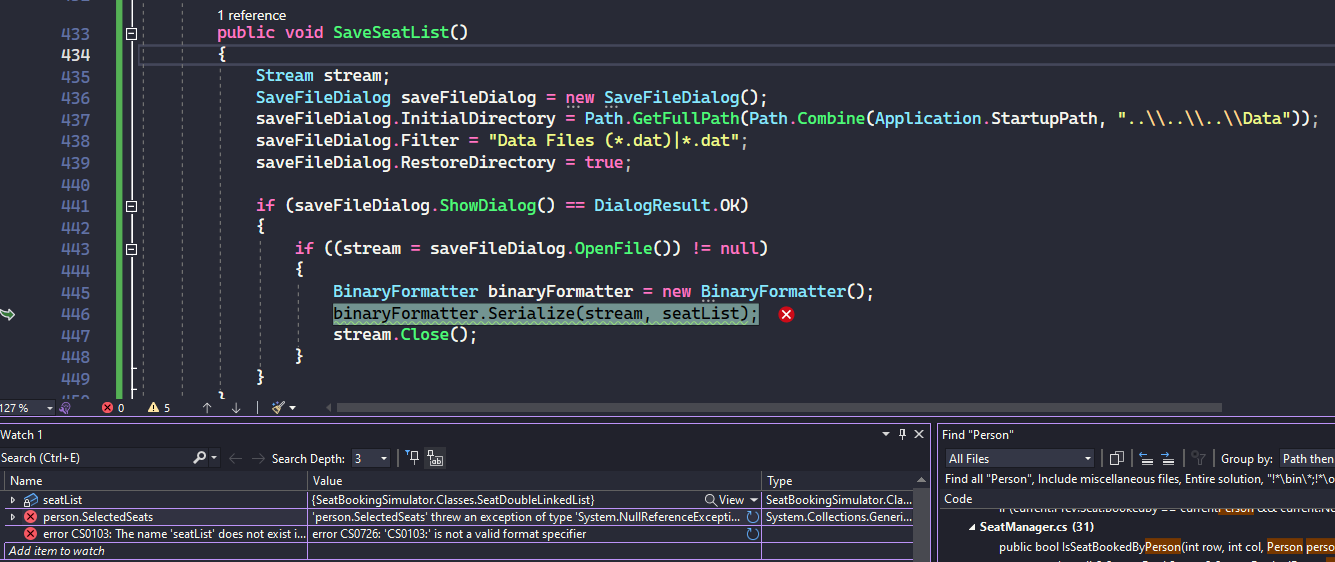Click the View visualizer button for seatList
Screen dimensions: 1335x562
[x=725, y=500]
